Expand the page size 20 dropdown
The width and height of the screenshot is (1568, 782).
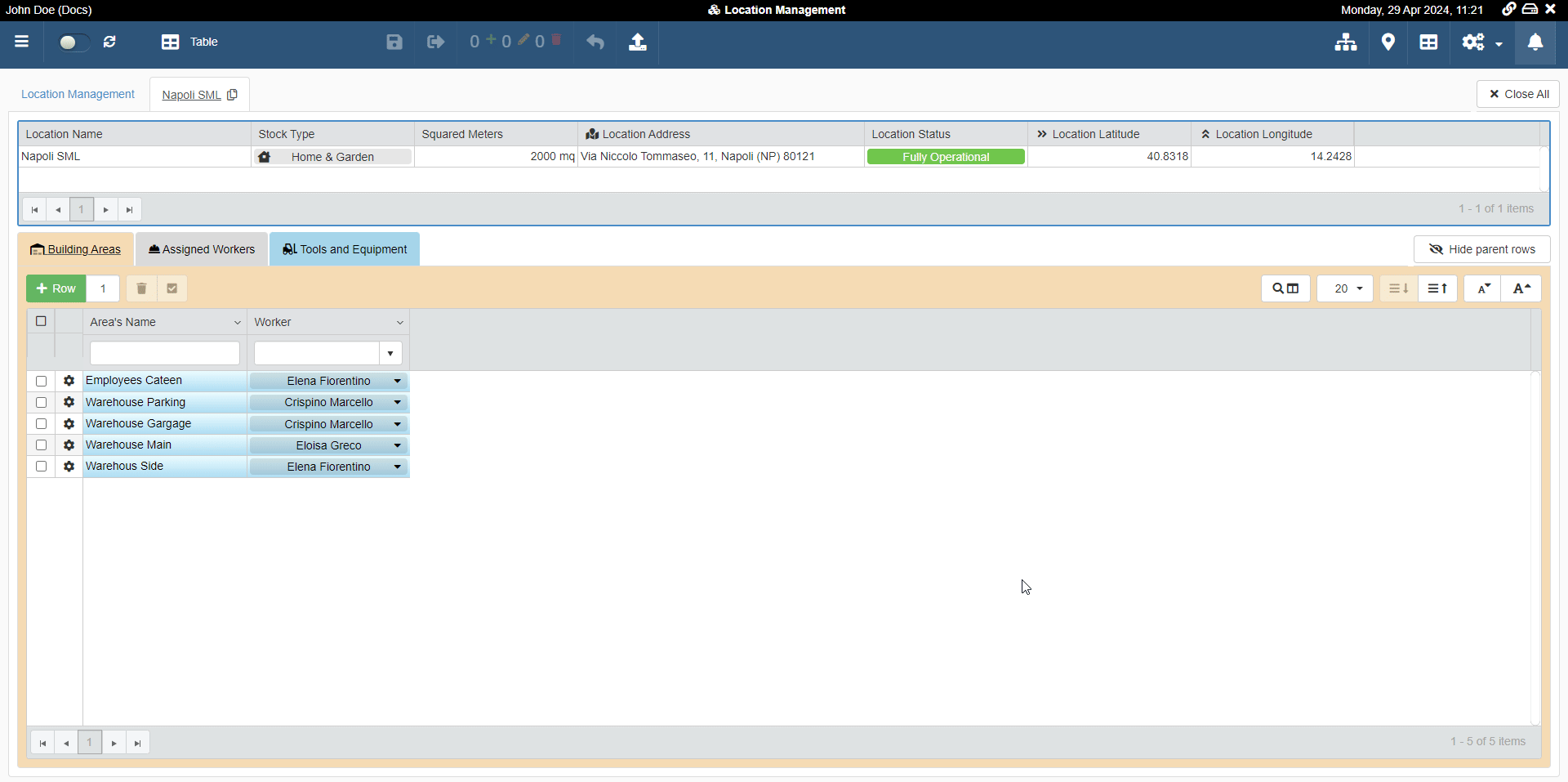1345,288
